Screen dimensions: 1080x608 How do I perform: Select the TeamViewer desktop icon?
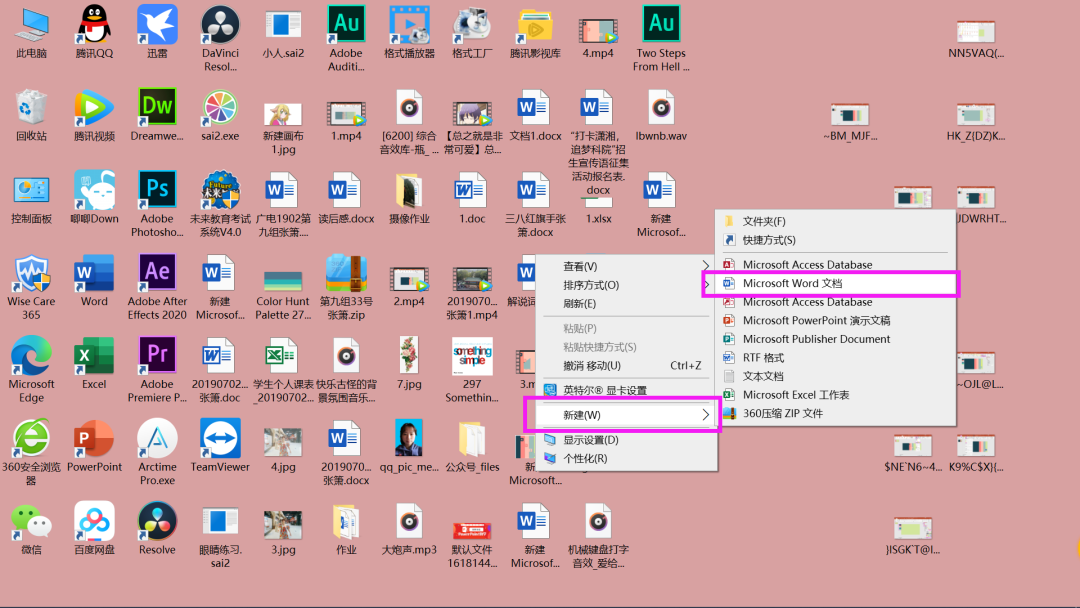click(x=220, y=438)
